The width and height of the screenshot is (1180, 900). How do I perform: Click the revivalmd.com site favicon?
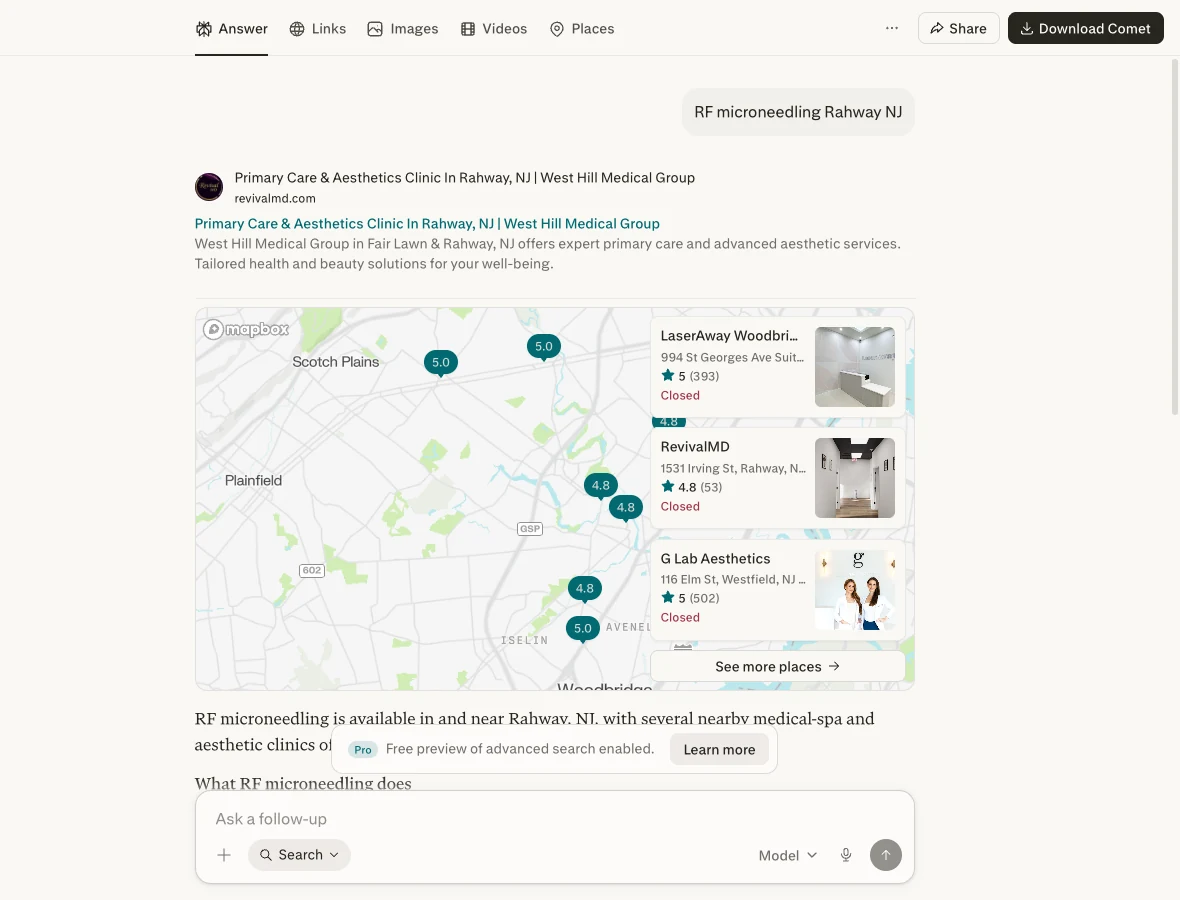click(209, 187)
